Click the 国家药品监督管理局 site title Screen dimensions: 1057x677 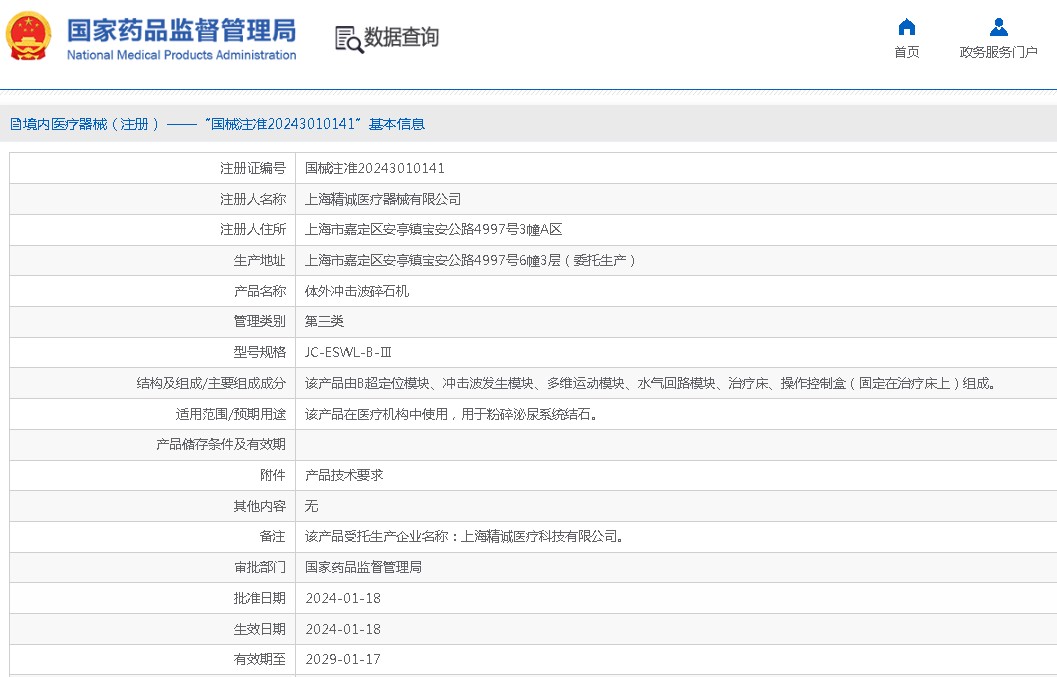181,30
